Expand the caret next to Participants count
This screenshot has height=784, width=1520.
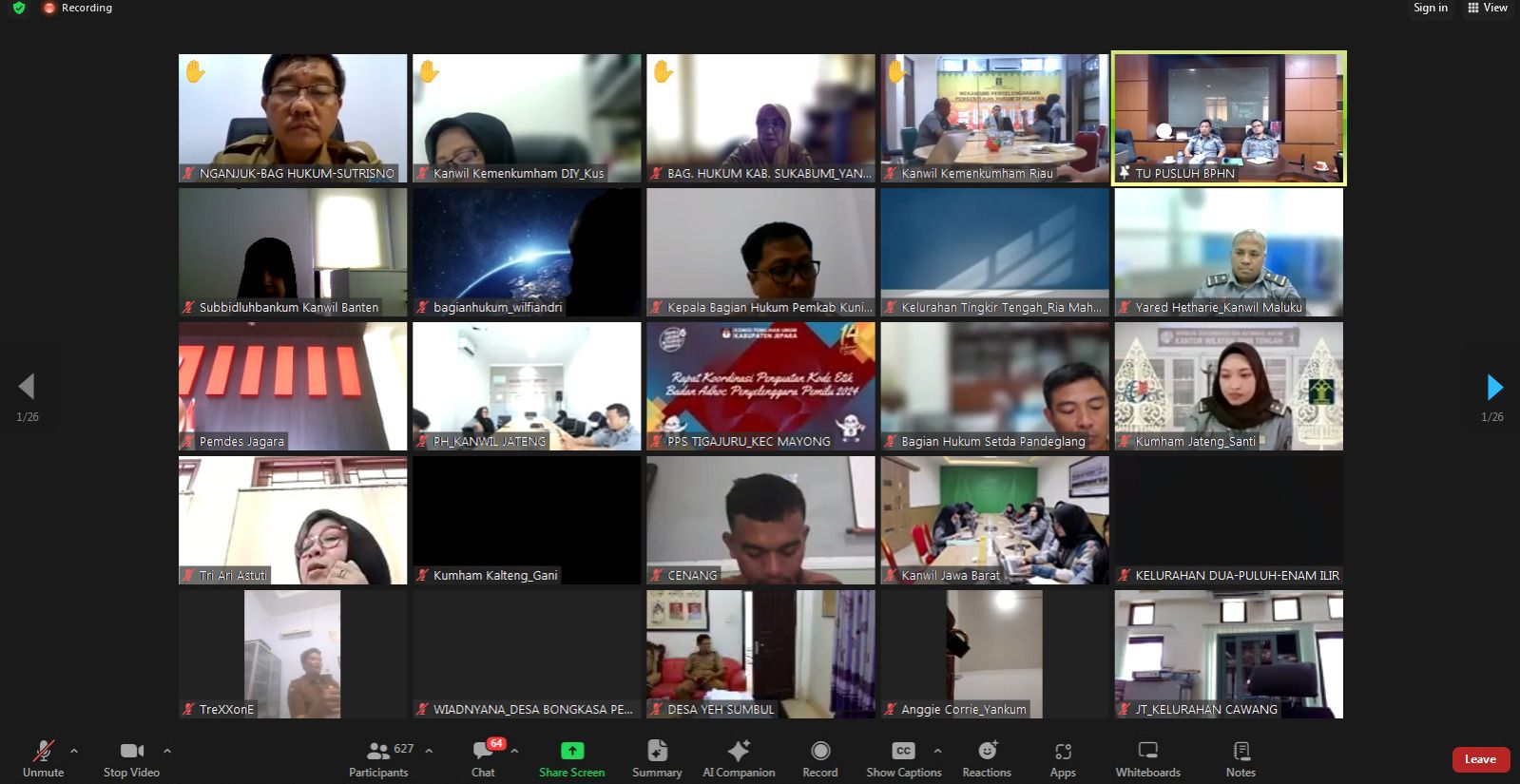429,751
